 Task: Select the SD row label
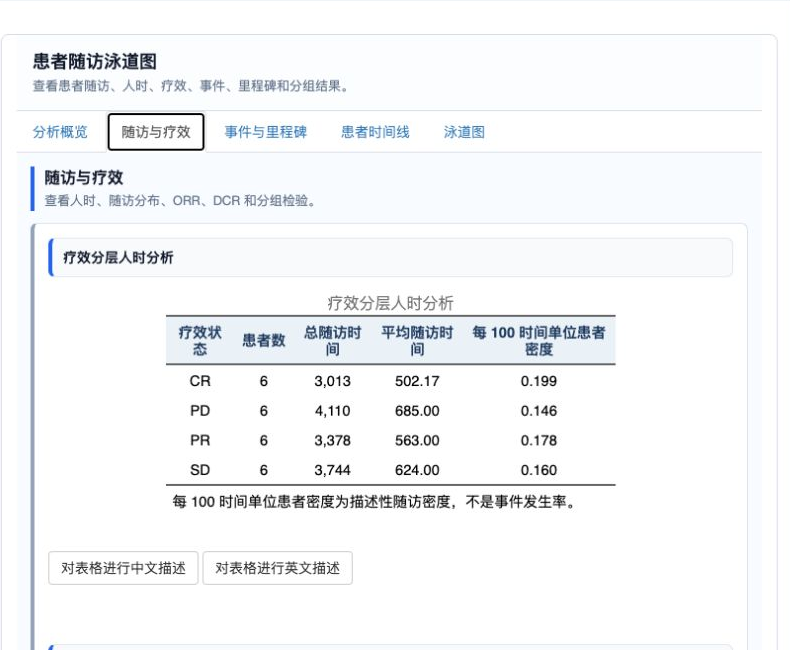tap(200, 470)
